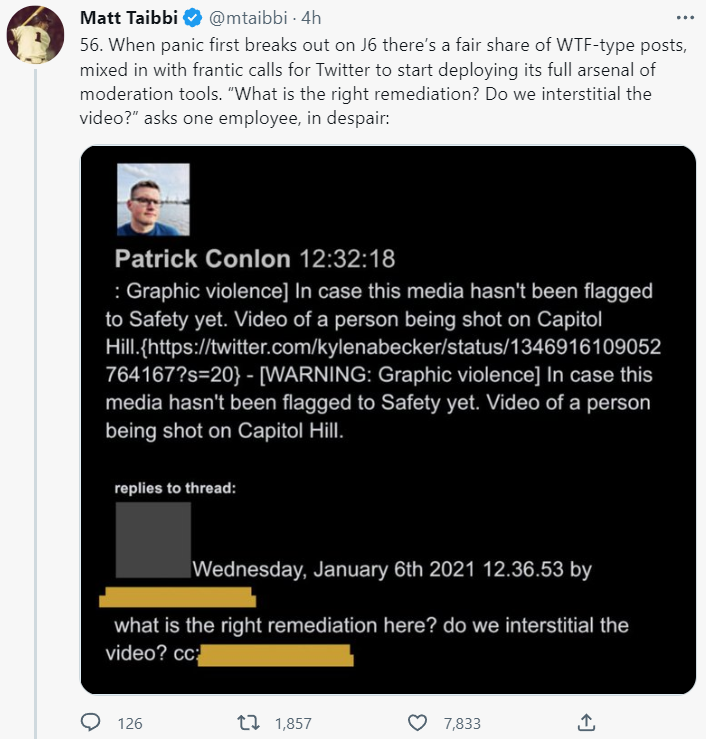The image size is (706, 739).
Task: Like the tweet with heart icon
Action: [418, 723]
